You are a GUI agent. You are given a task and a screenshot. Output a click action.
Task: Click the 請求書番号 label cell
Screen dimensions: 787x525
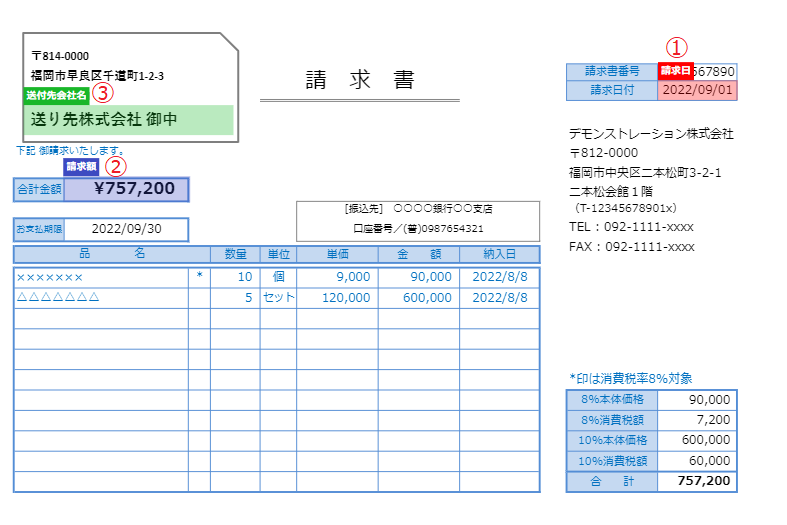(612, 71)
